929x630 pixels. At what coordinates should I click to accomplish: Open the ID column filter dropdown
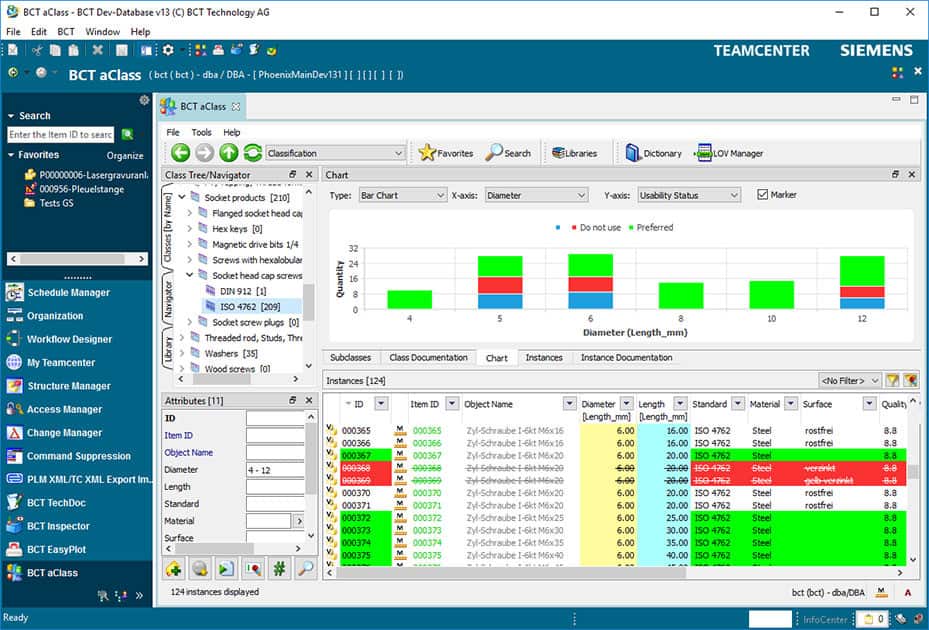point(381,404)
